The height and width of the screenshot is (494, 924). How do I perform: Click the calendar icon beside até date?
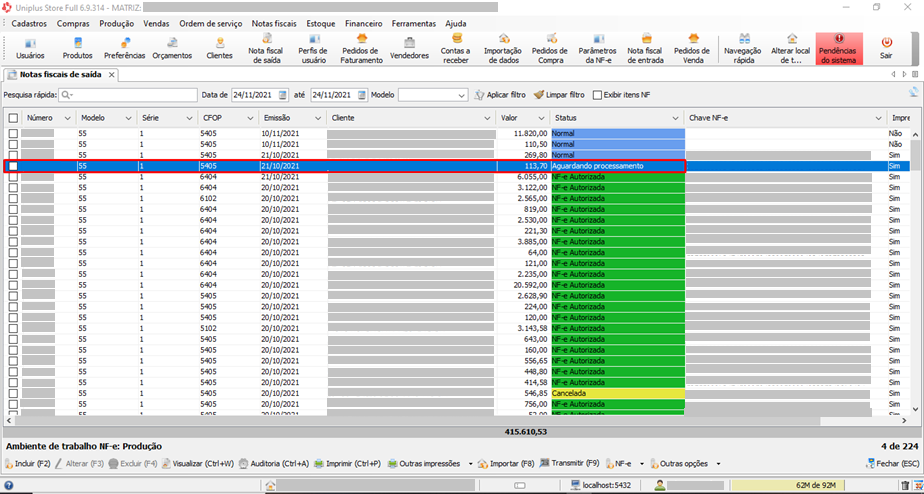coord(362,95)
